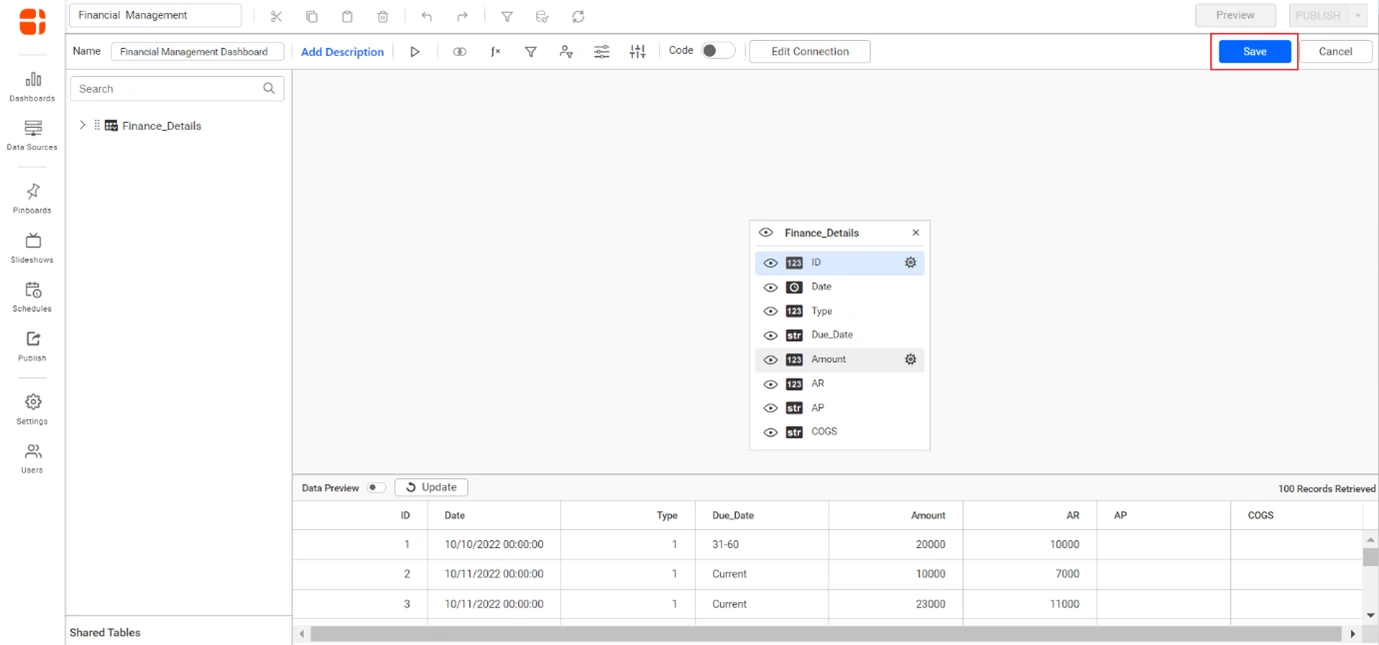Click inside the dashboard Name input field
The image size is (1379, 645).
click(196, 51)
